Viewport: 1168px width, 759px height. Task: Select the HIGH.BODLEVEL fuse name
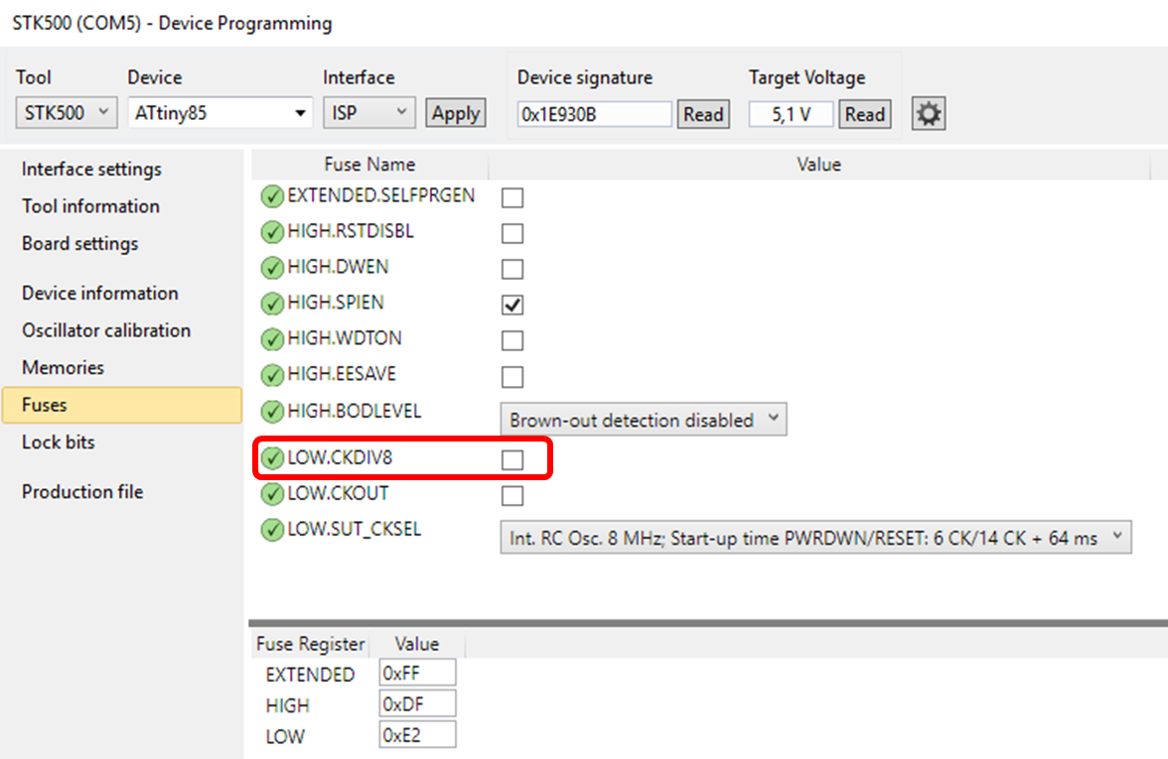click(355, 411)
